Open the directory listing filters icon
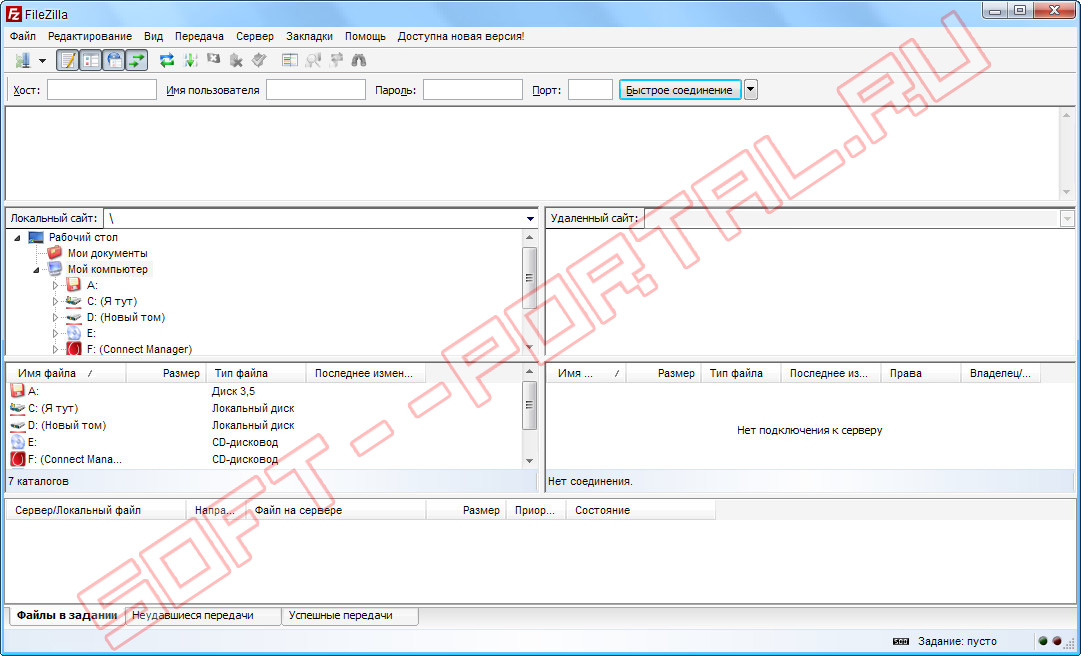Screen dimensions: 1081x656 290,61
